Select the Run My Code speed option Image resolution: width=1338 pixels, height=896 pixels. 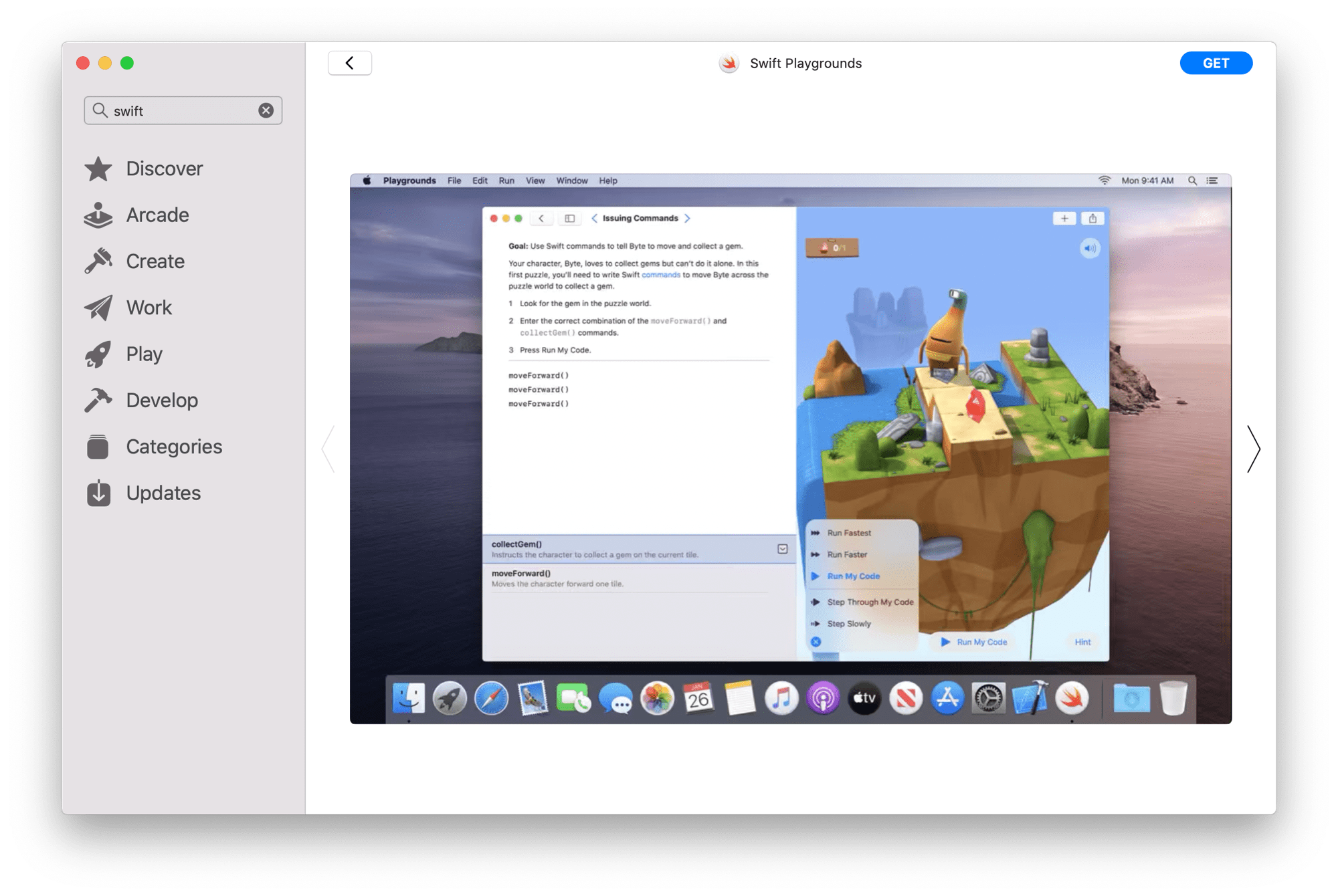pyautogui.click(x=854, y=576)
